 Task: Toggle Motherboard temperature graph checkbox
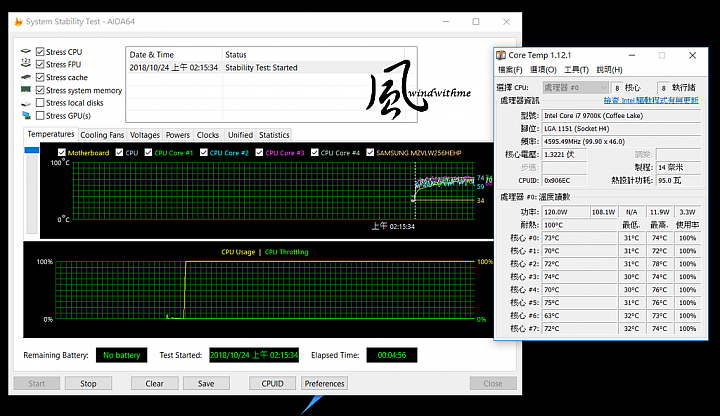62,152
